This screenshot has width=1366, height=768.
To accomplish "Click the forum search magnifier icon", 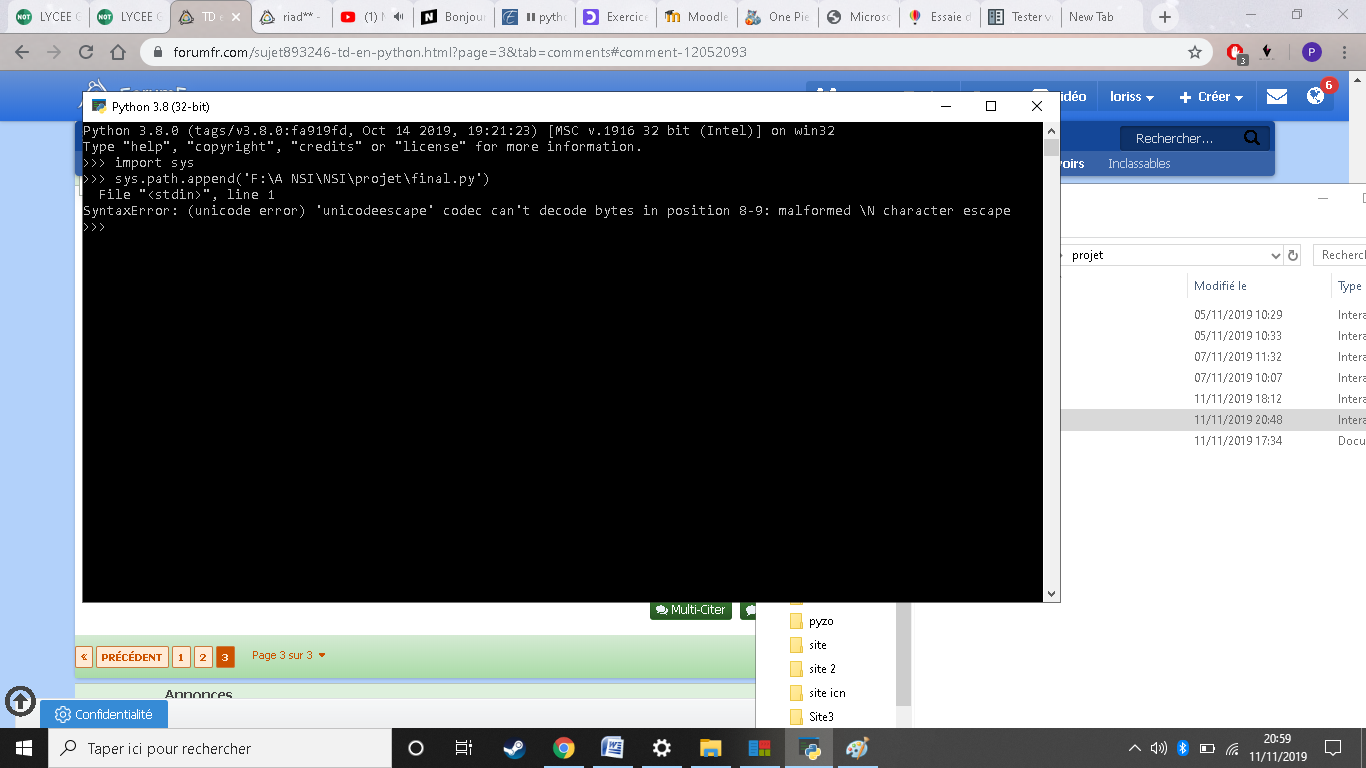I will (x=1252, y=138).
